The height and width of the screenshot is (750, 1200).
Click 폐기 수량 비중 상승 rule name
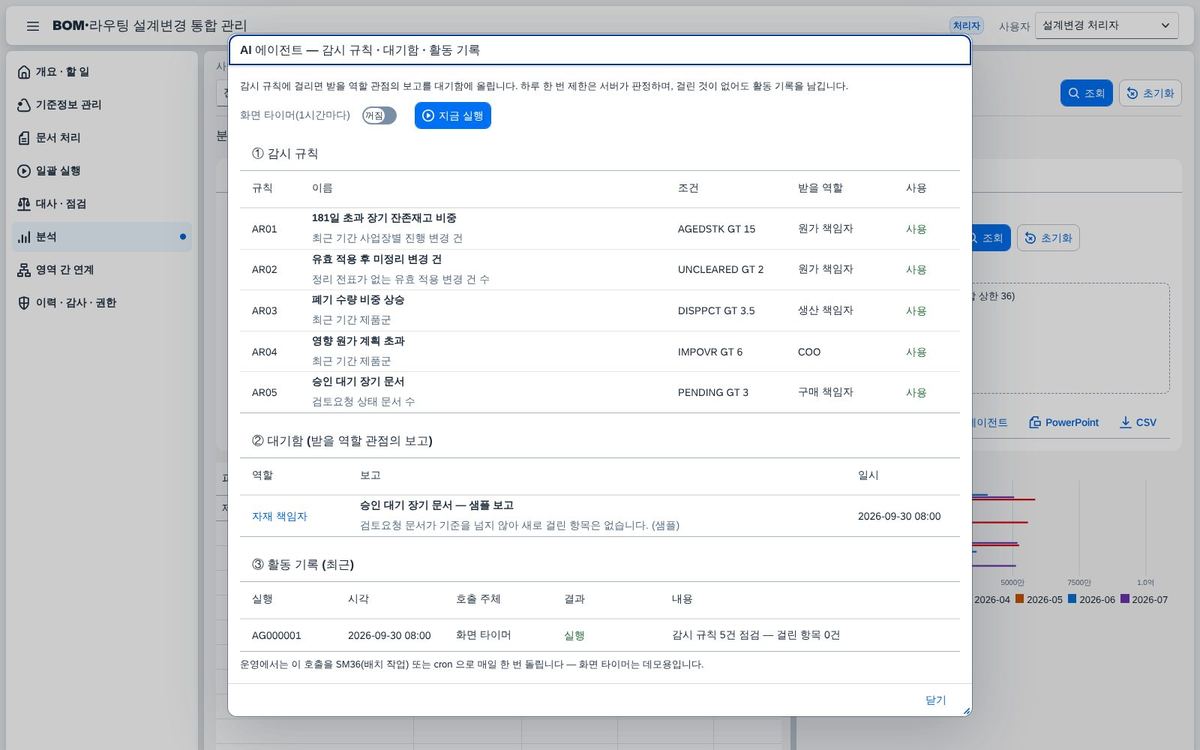click(x=358, y=300)
